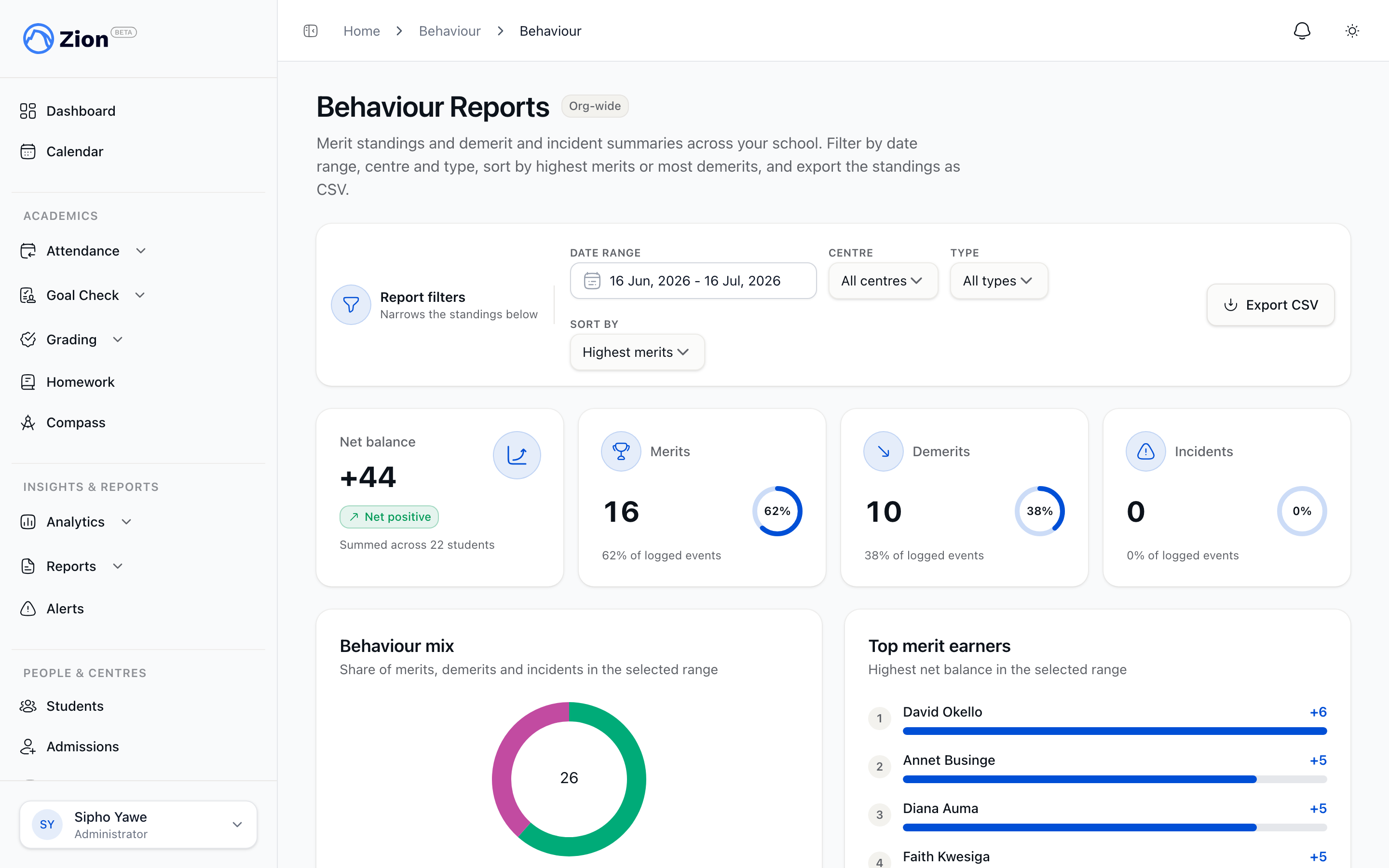The width and height of the screenshot is (1389, 868).
Task: Open the All centres dropdown
Action: tap(883, 281)
